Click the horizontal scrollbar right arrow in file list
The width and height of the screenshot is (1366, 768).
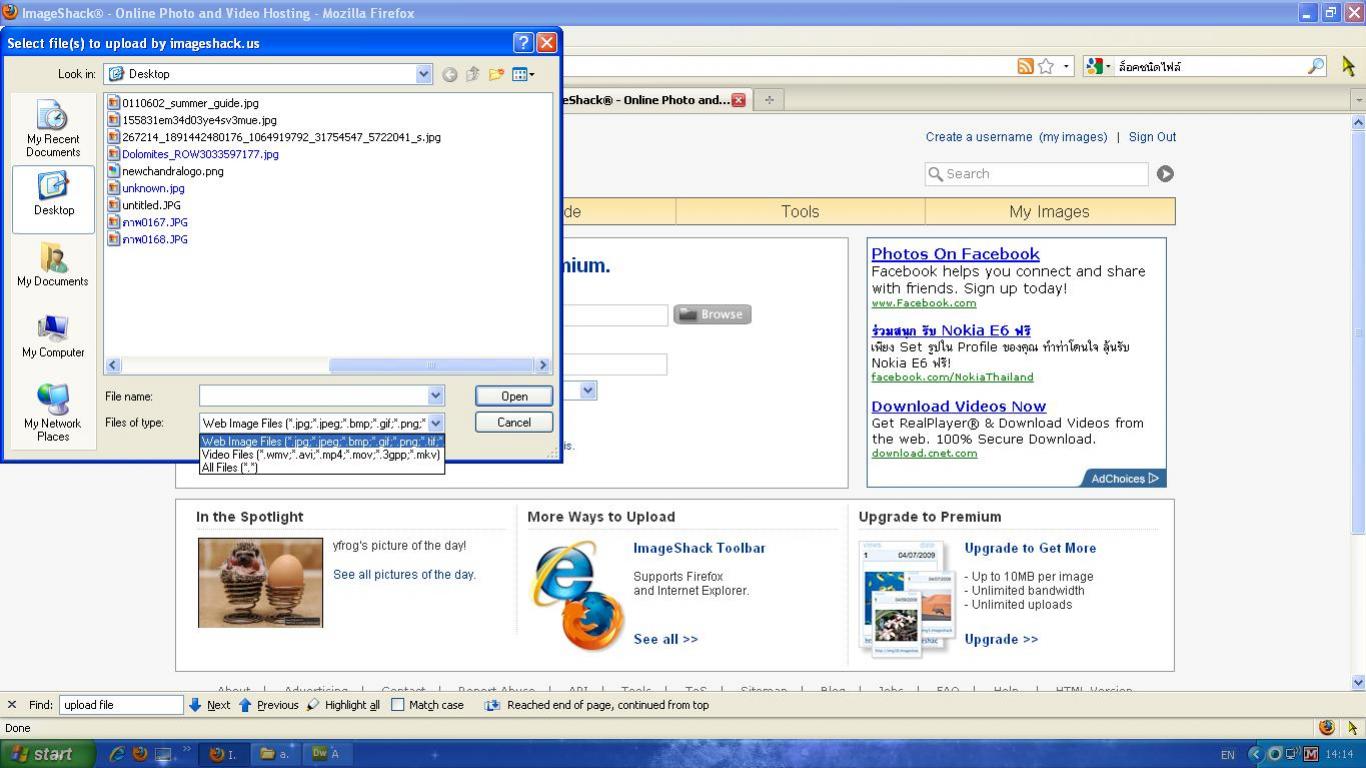543,366
